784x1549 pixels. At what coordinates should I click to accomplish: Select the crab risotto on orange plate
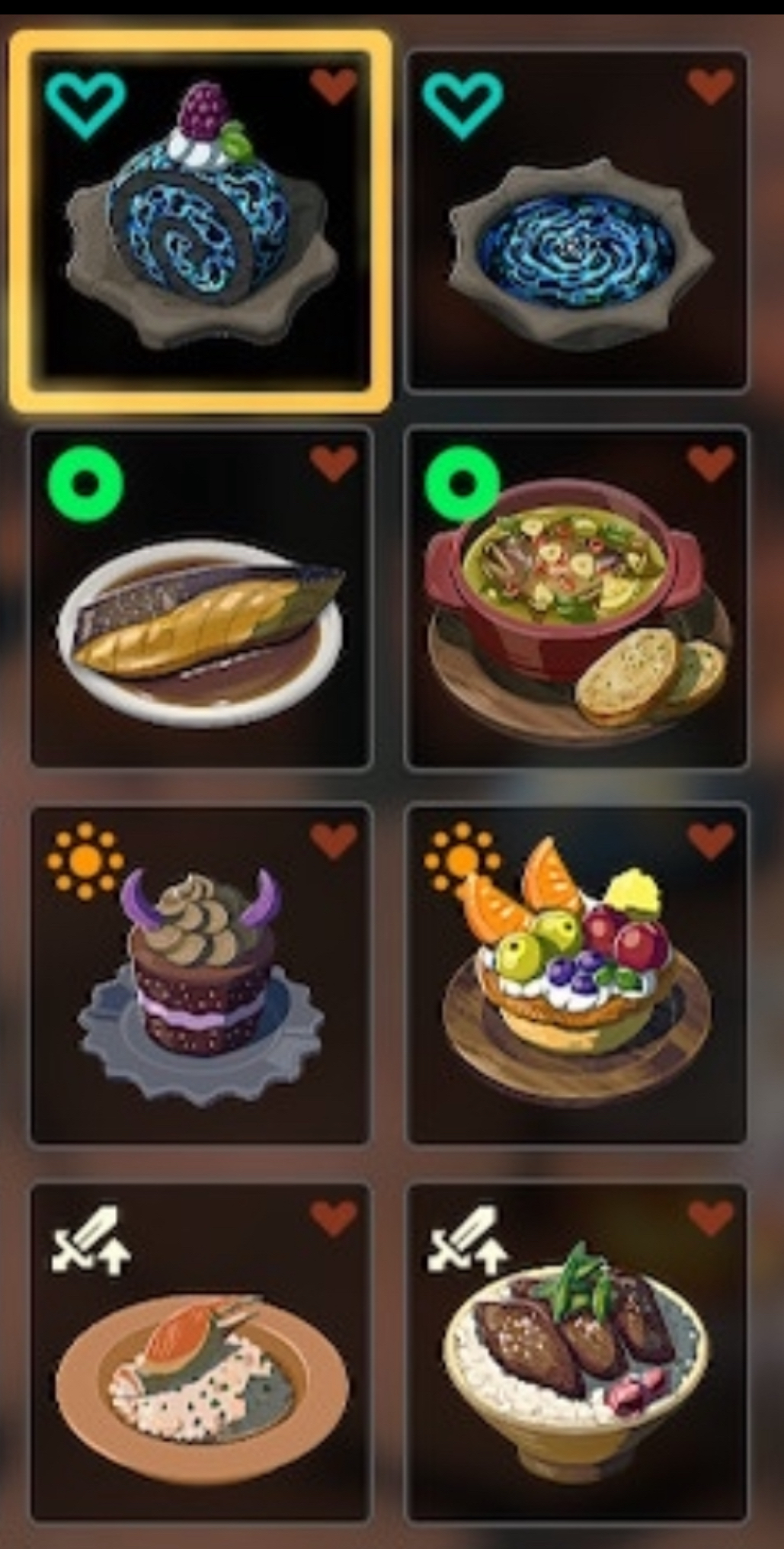coord(200,1352)
